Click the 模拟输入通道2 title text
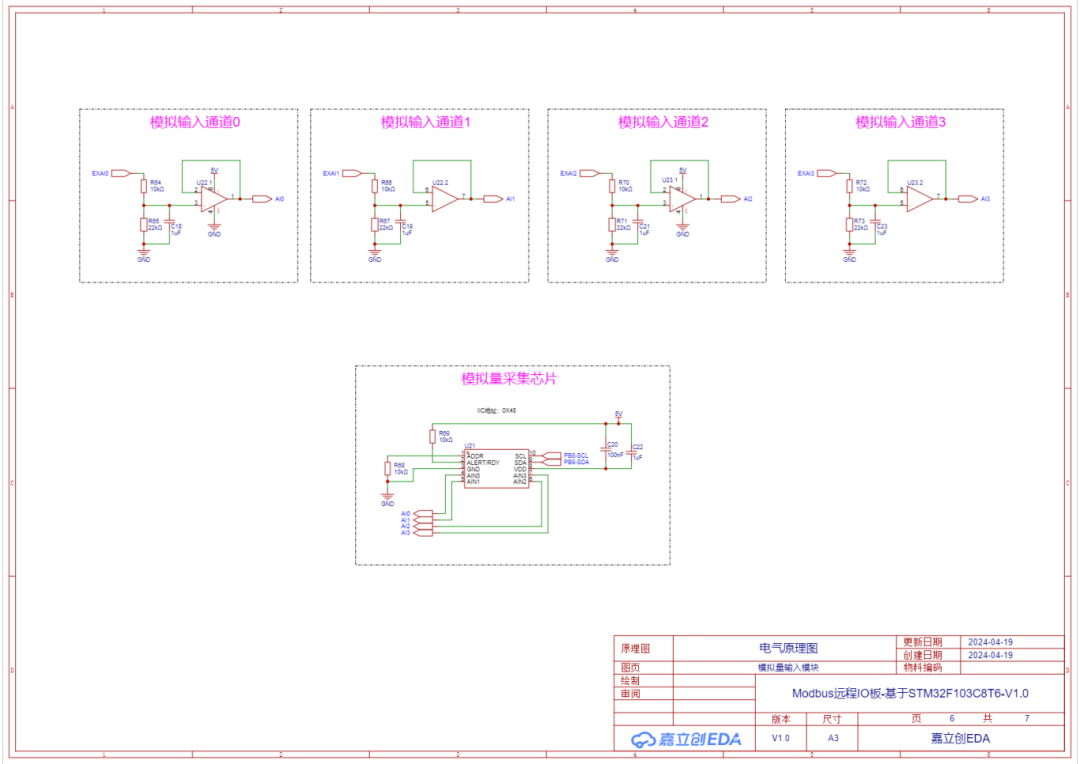 663,123
